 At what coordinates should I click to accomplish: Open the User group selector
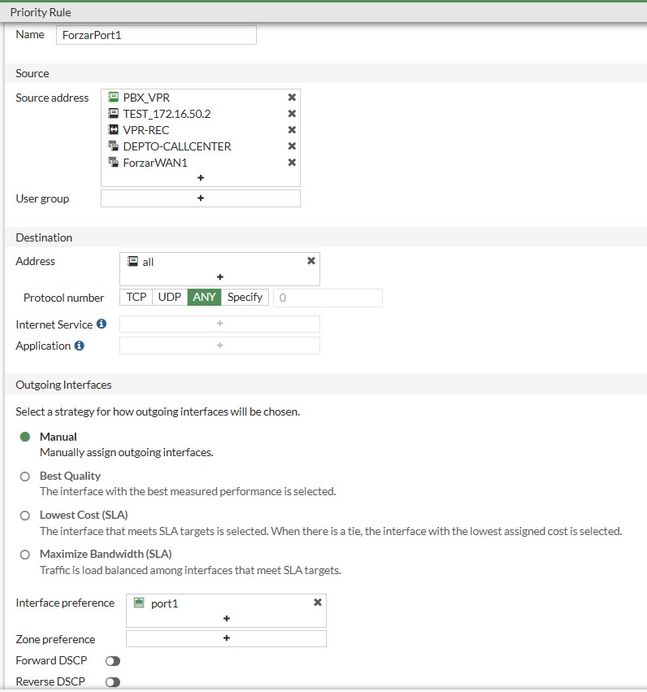coord(200,198)
